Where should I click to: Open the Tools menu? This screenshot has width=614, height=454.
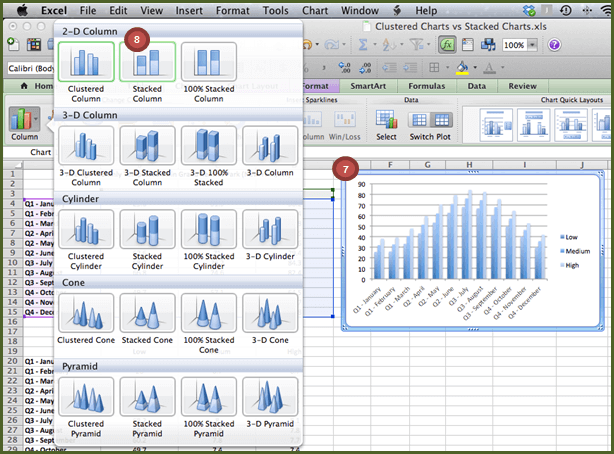point(275,11)
